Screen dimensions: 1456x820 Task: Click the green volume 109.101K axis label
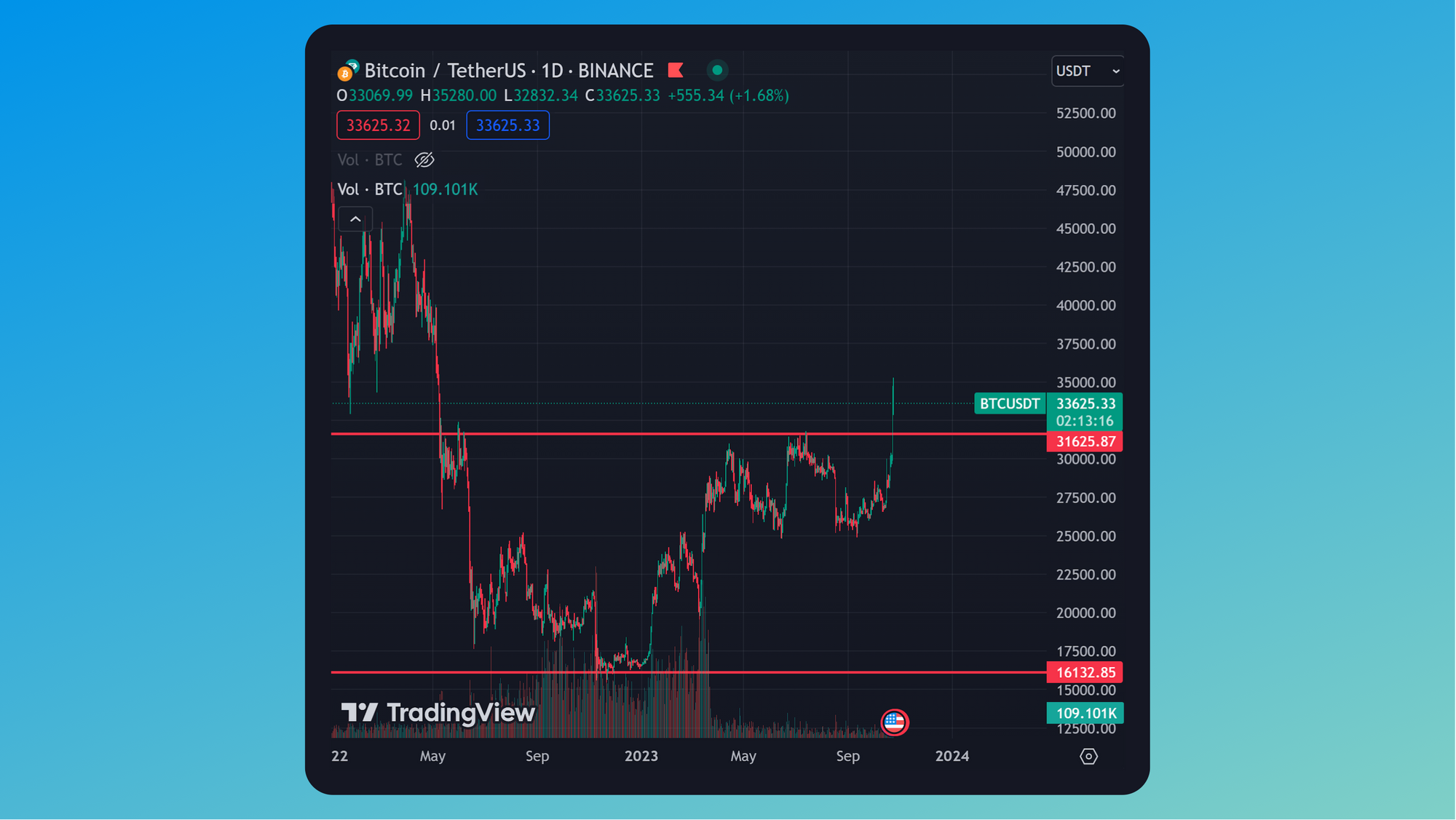tap(1085, 714)
